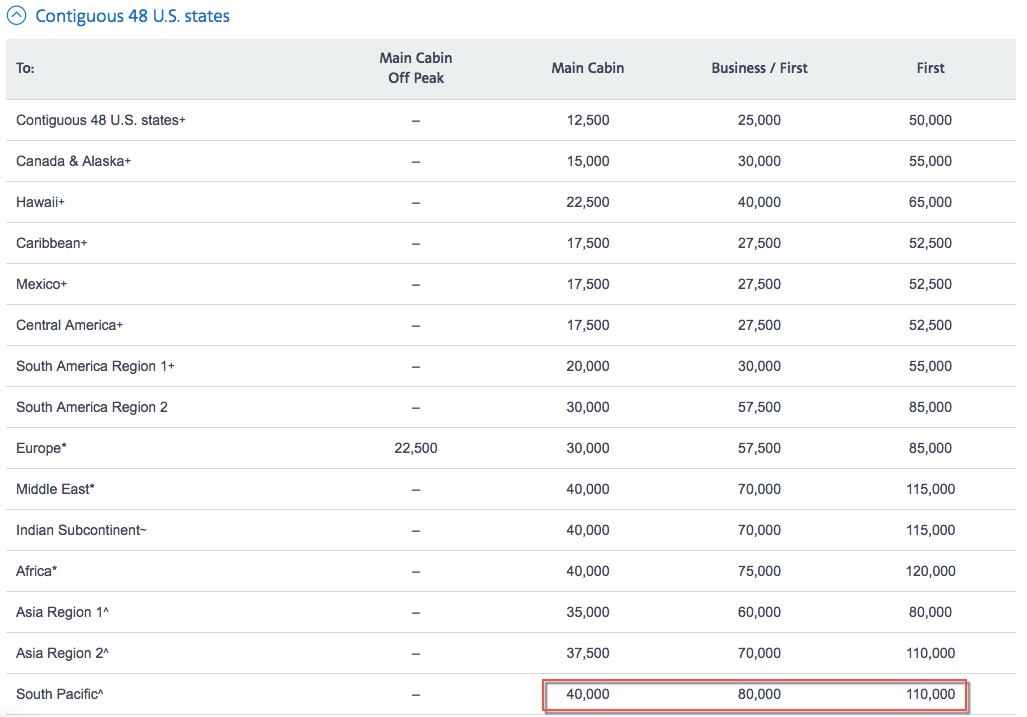Select Middle East First value 115,000
The image size is (1027, 717).
coord(930,489)
